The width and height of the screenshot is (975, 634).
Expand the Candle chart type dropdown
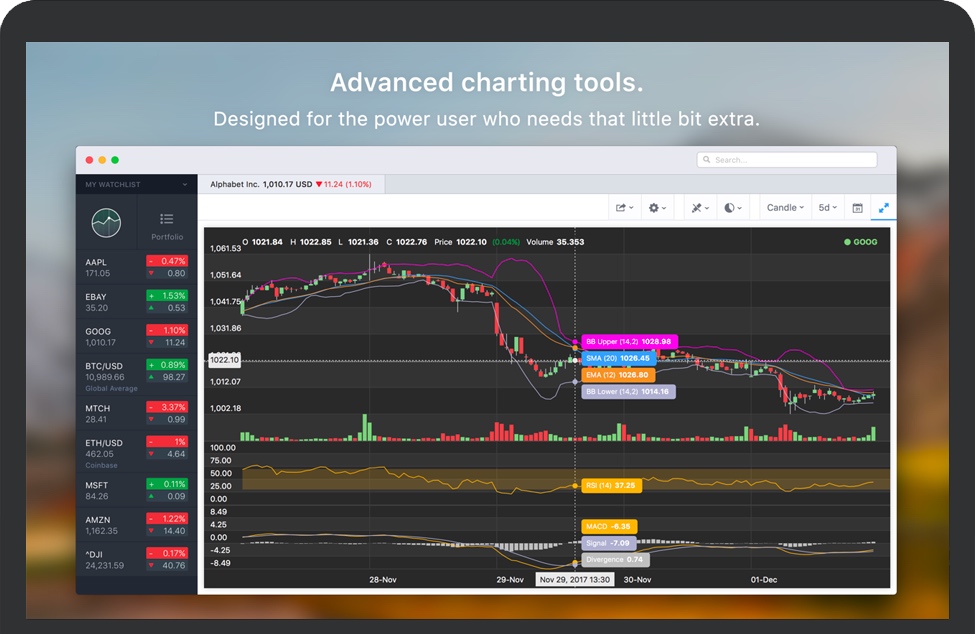tap(785, 208)
